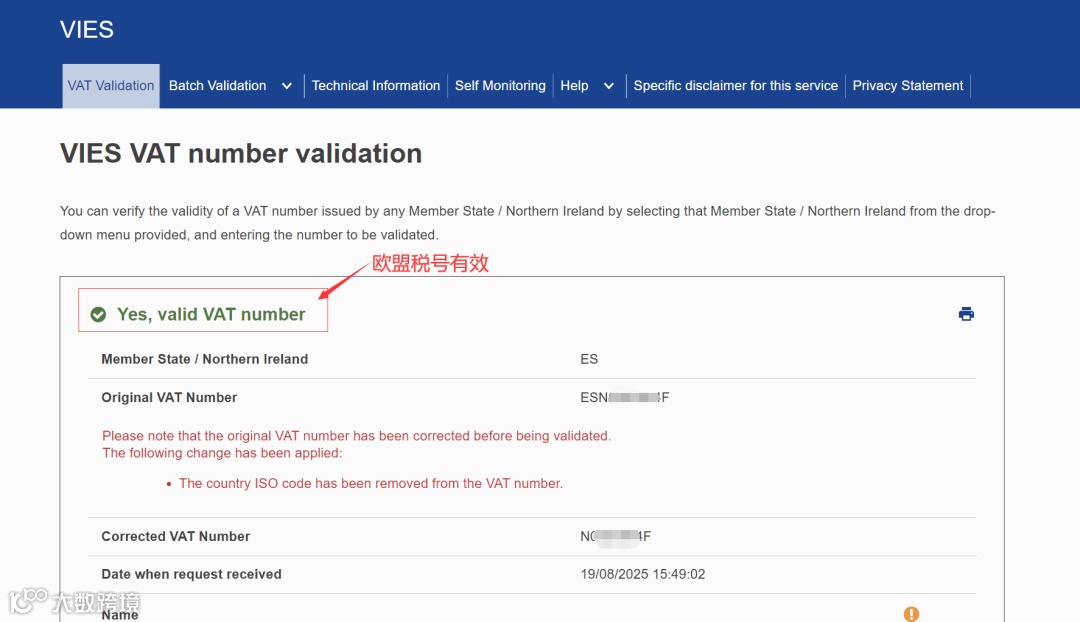Click the 'Corrected VAT Number' label
Image resolution: width=1080 pixels, height=622 pixels.
pos(176,536)
